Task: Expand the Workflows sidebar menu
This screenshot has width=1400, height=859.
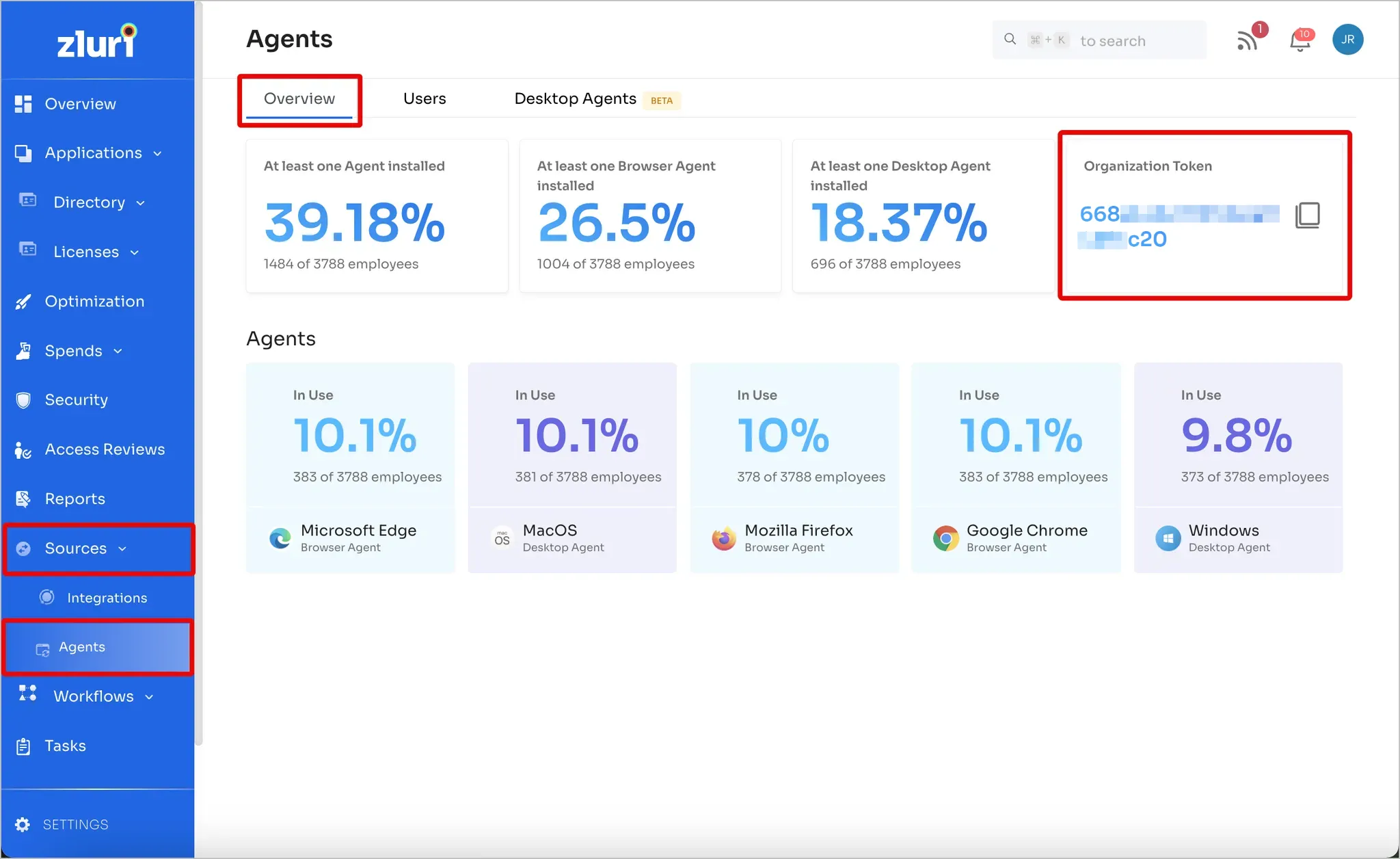Action: coord(94,696)
